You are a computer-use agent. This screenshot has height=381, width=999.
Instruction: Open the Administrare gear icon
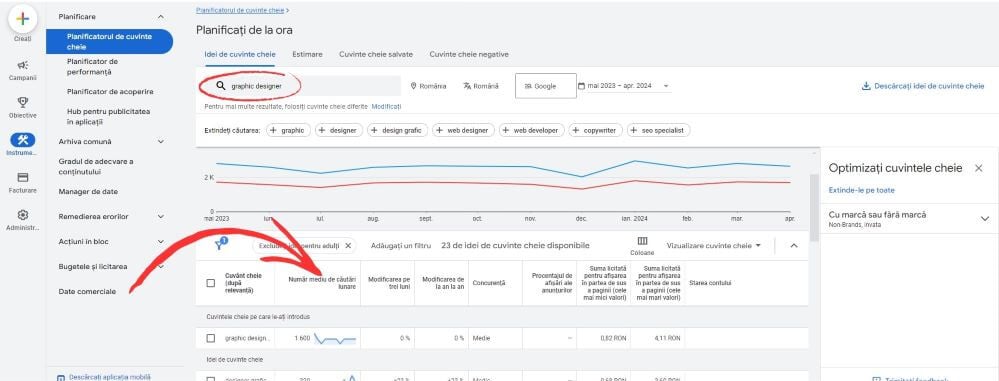tap(22, 215)
